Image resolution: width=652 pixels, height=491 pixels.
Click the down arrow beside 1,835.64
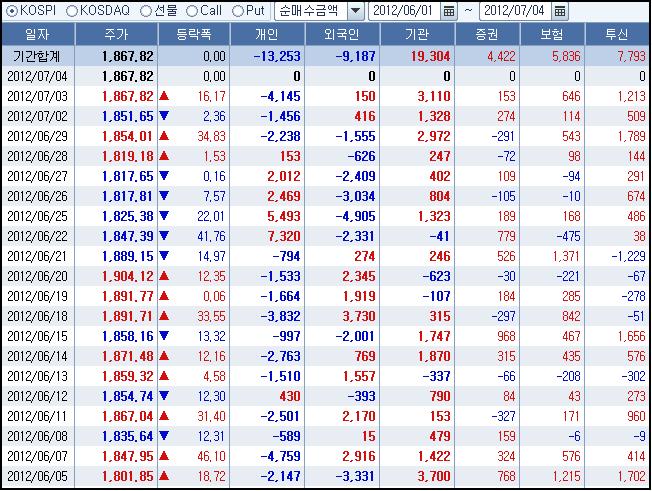(164, 435)
